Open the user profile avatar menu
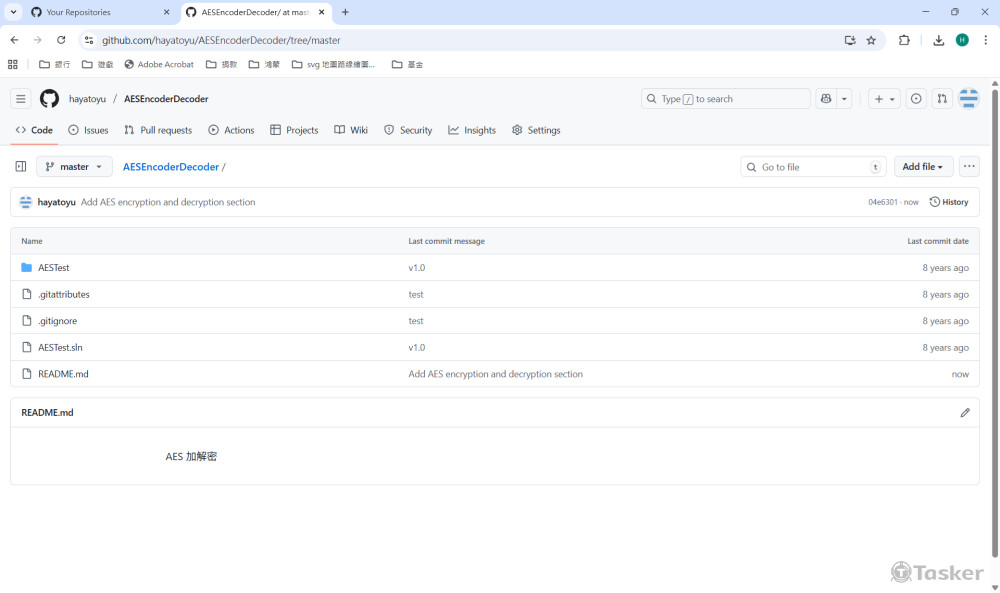 pyautogui.click(x=968, y=99)
